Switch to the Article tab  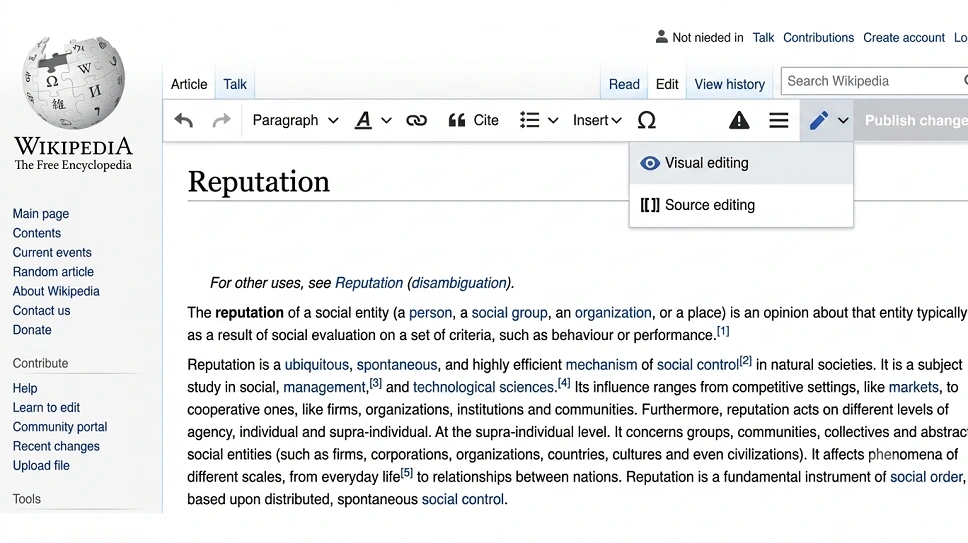pyautogui.click(x=189, y=84)
